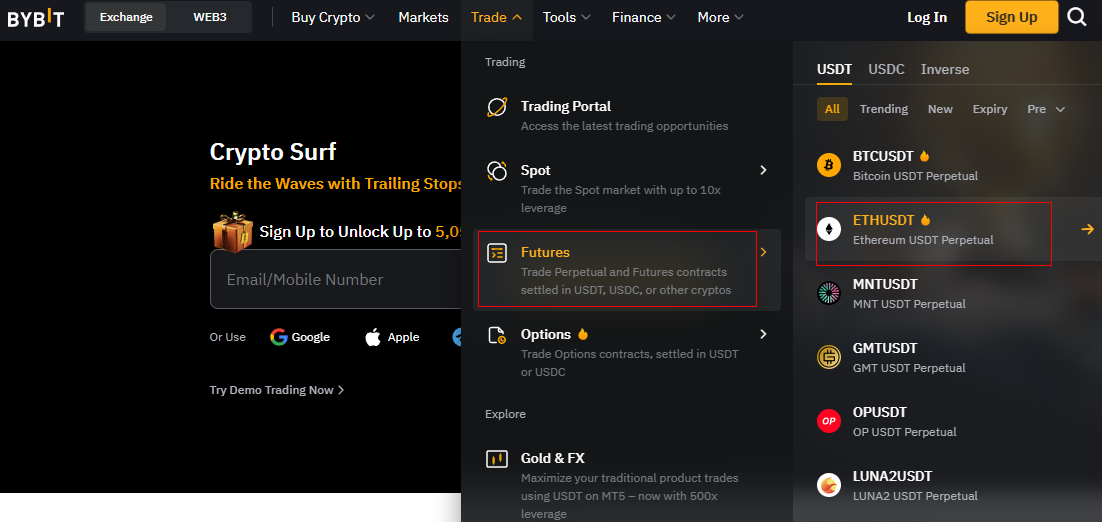Screen dimensions: 1102x522
Task: Select the New filter
Action: (940, 109)
